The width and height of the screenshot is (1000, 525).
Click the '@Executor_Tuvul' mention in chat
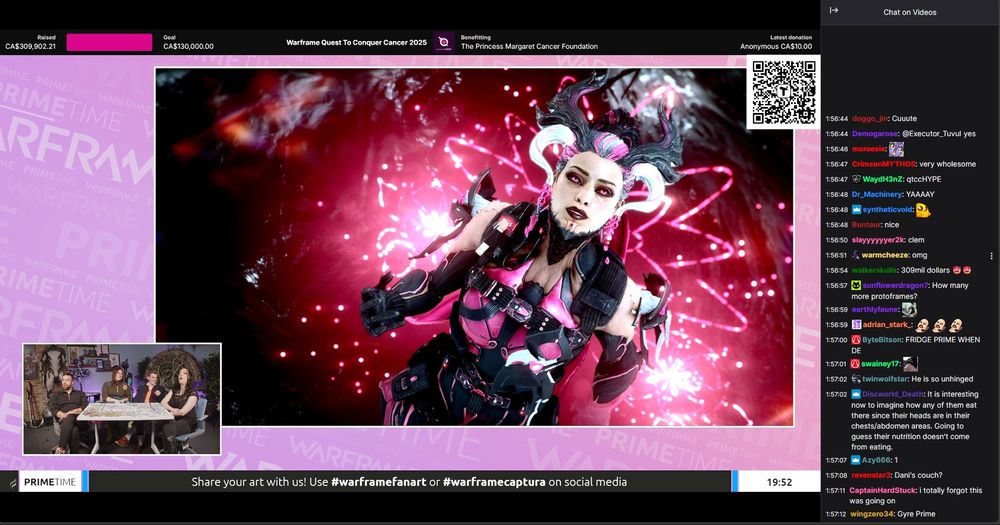931,134
